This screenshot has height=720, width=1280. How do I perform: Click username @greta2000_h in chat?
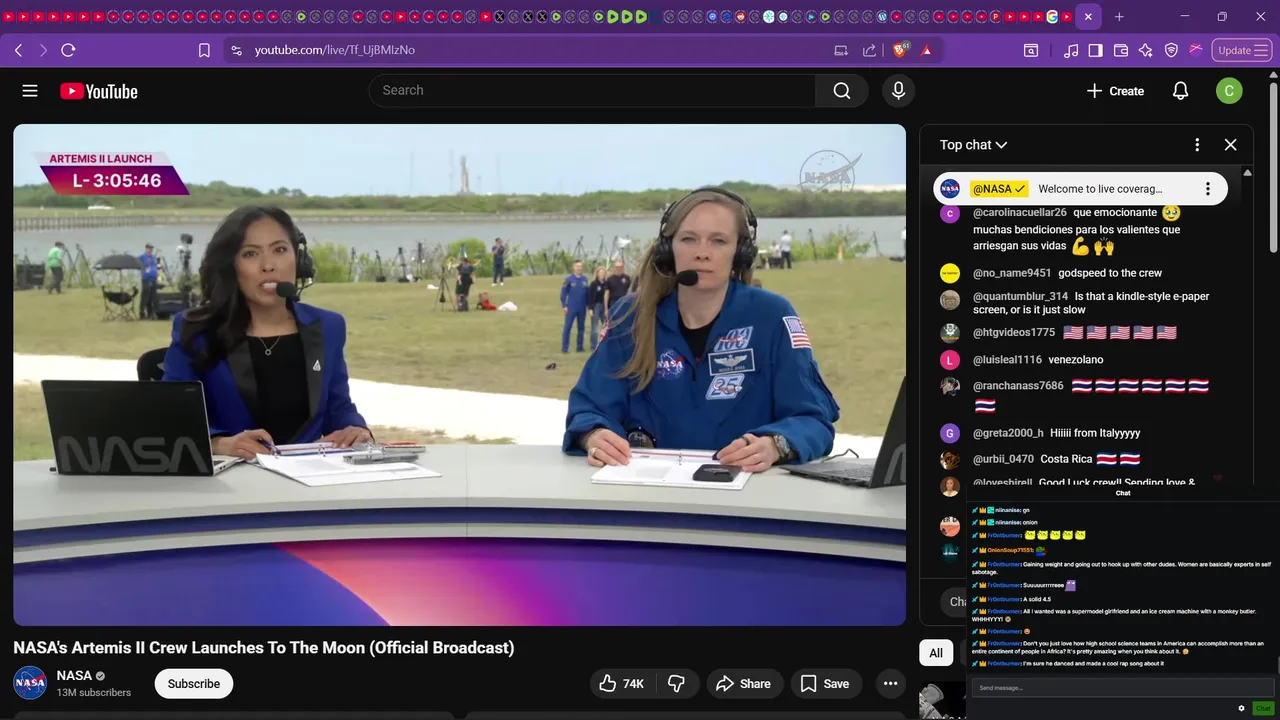pyautogui.click(x=1008, y=433)
